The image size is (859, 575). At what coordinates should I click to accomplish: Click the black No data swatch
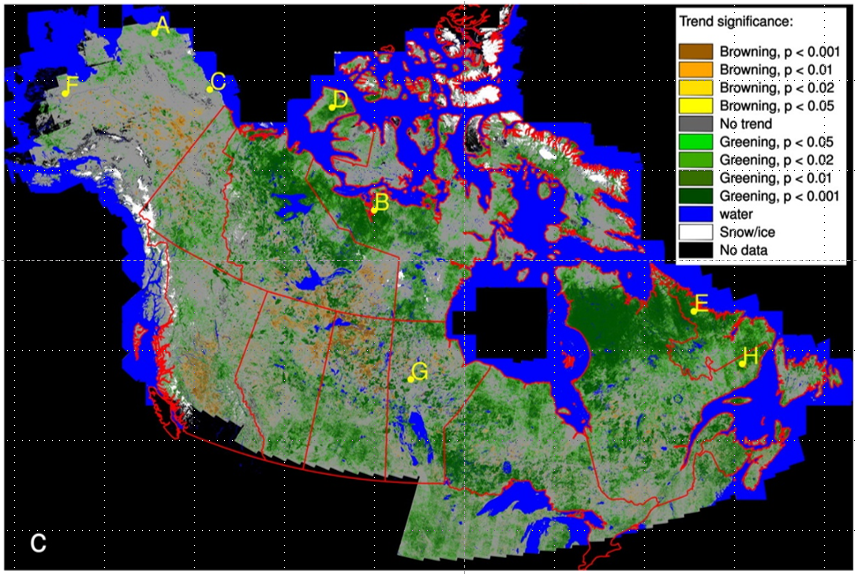point(696,249)
